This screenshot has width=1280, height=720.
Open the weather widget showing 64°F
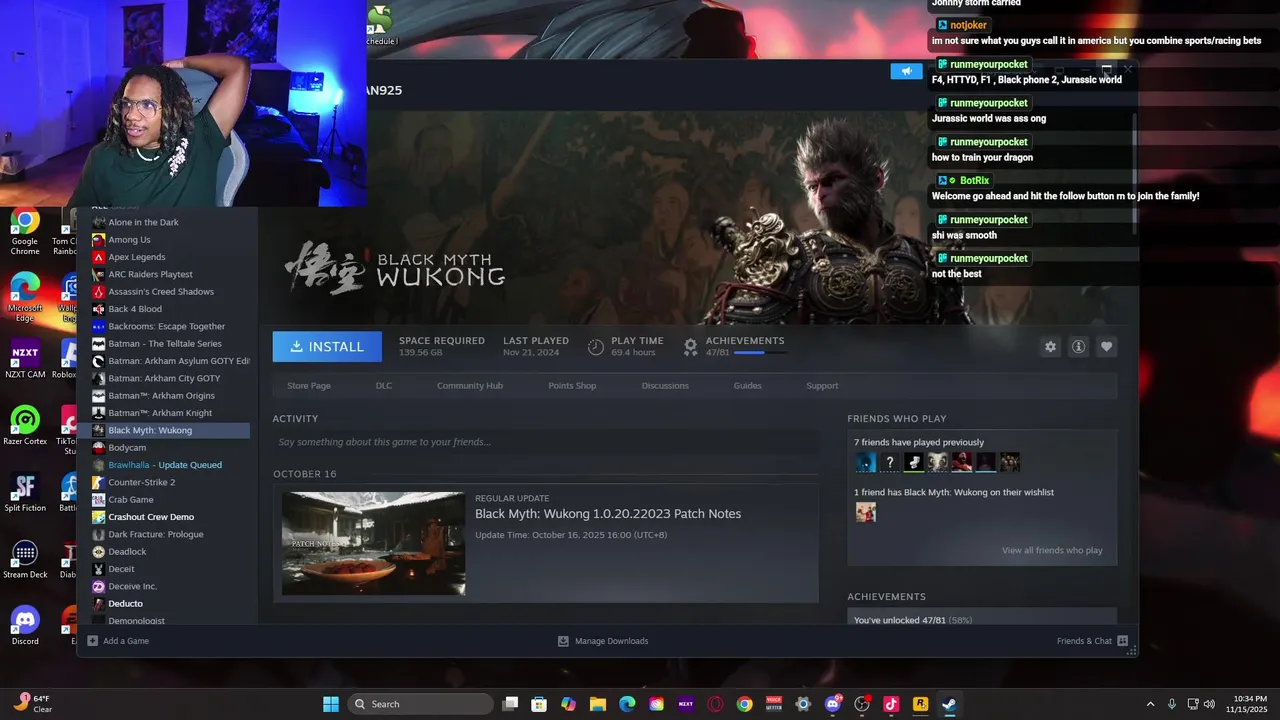[x=32, y=704]
